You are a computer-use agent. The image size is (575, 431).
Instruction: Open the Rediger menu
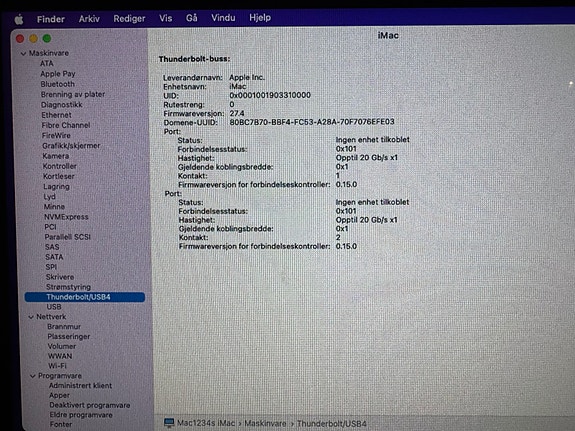[x=129, y=18]
